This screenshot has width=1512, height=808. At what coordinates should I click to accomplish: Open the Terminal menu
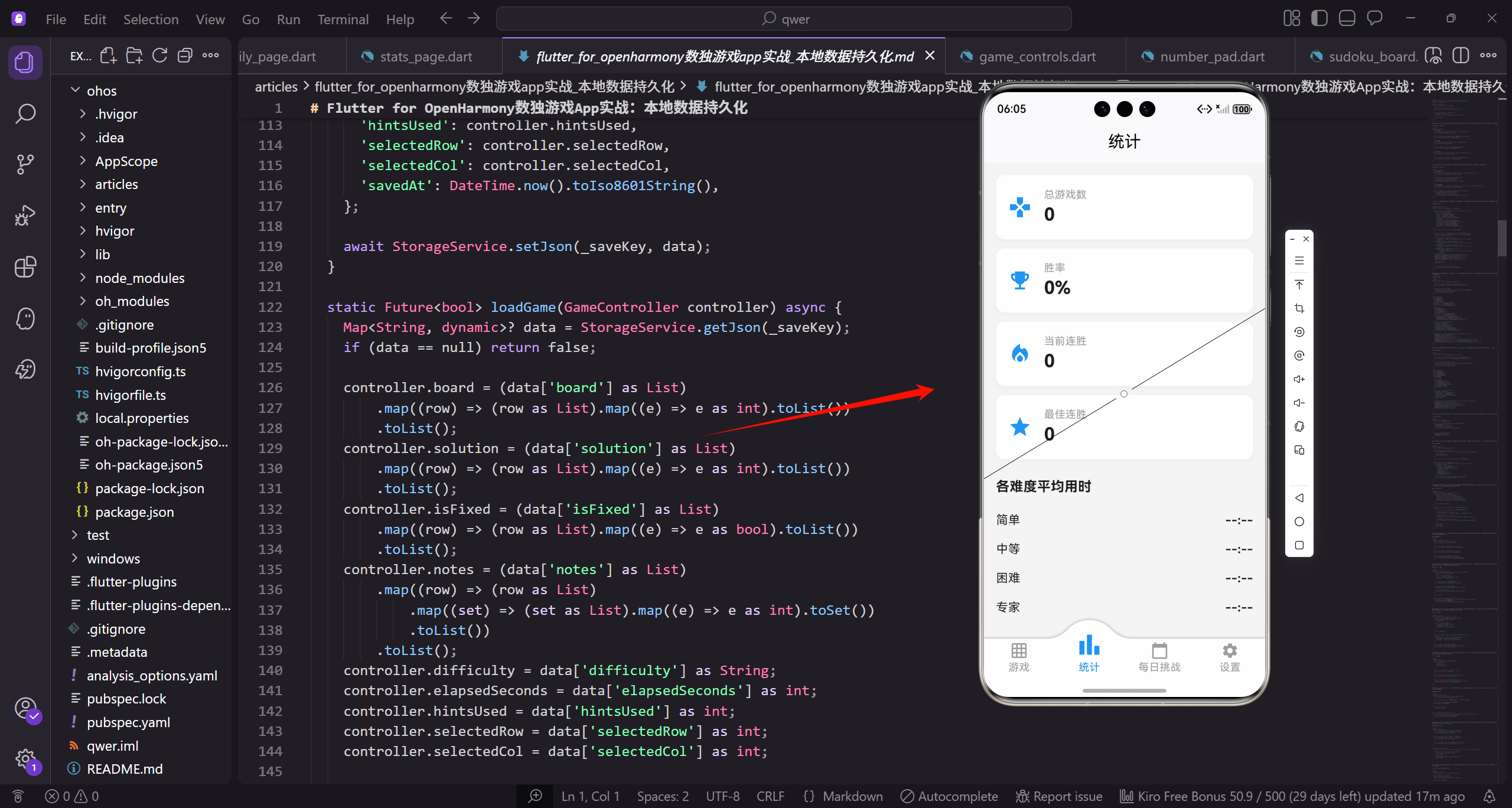point(343,19)
